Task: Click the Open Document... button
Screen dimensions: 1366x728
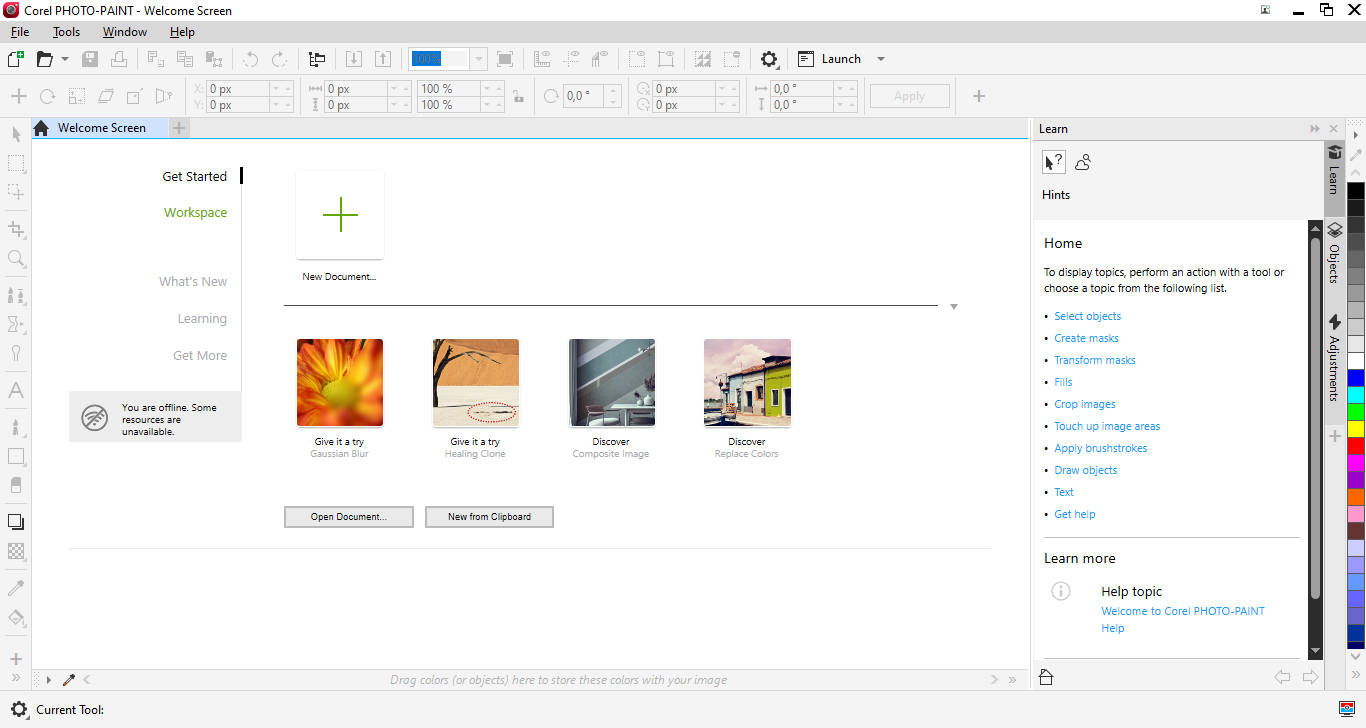Action: (x=348, y=517)
